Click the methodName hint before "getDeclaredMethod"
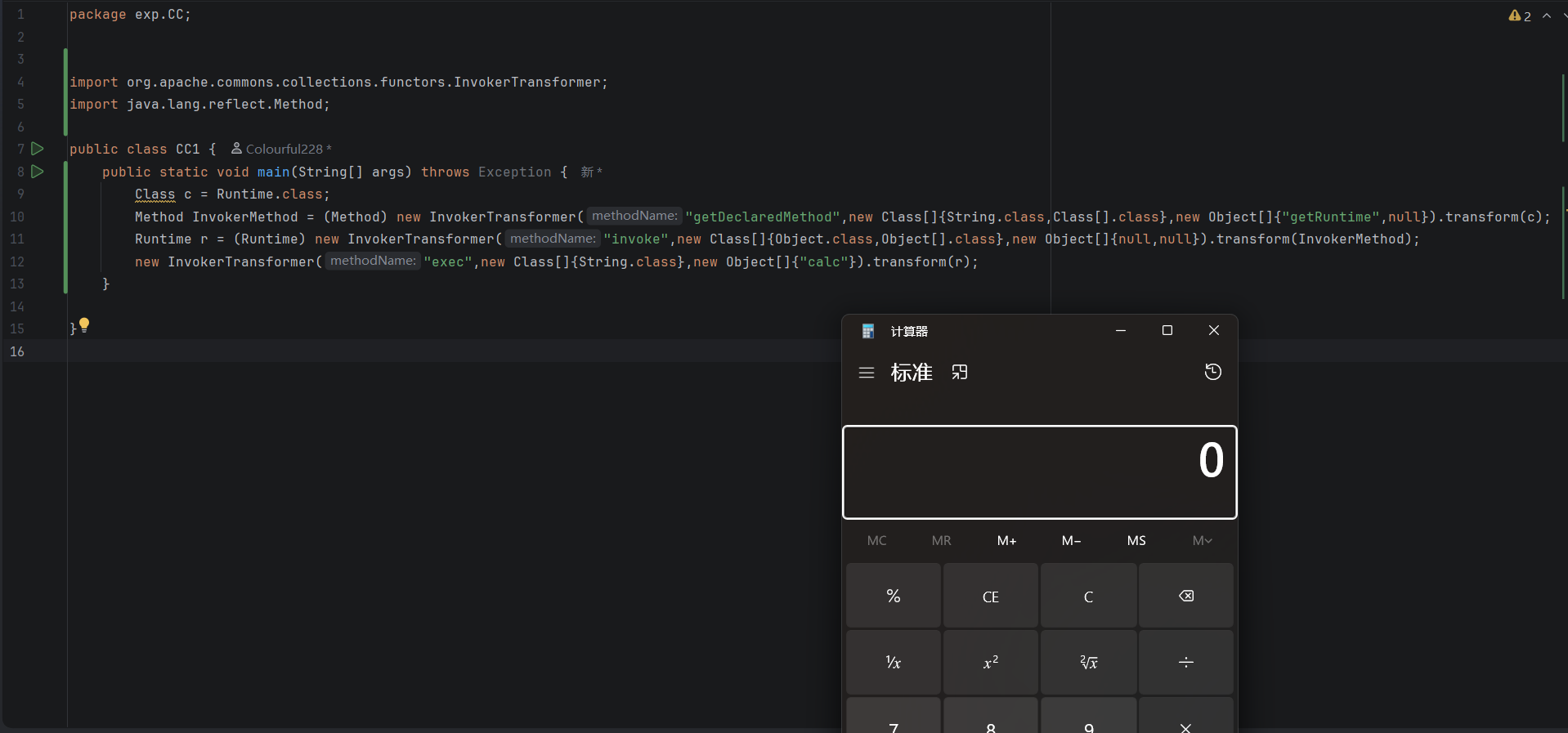The width and height of the screenshot is (1568, 733). 635,216
